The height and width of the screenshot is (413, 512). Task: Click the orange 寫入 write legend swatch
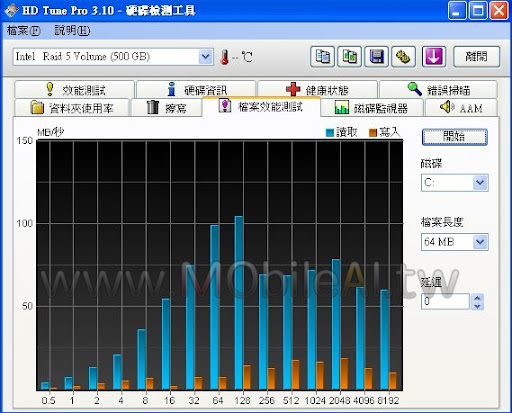coord(373,133)
